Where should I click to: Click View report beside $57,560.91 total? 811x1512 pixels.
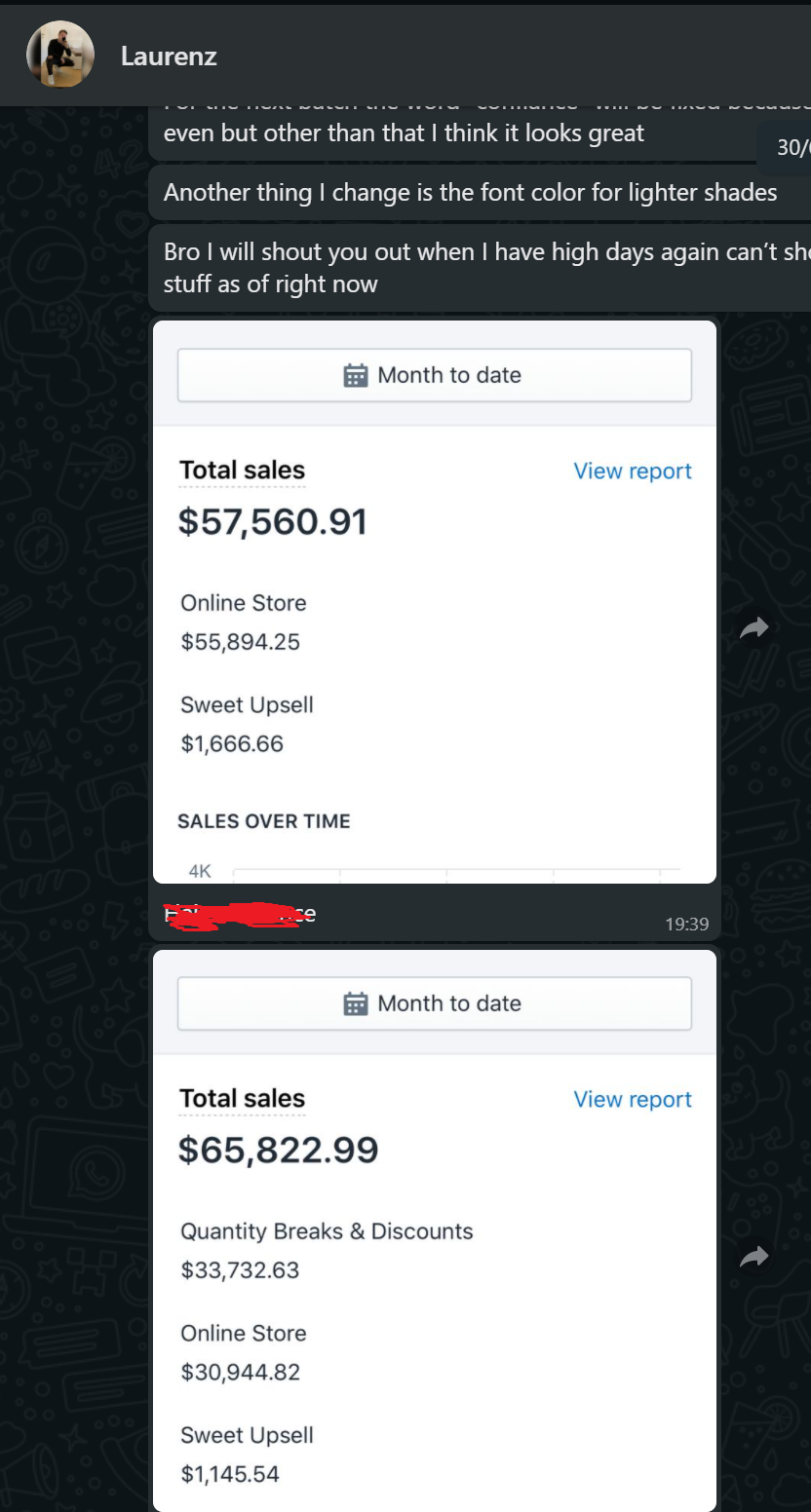click(x=633, y=471)
